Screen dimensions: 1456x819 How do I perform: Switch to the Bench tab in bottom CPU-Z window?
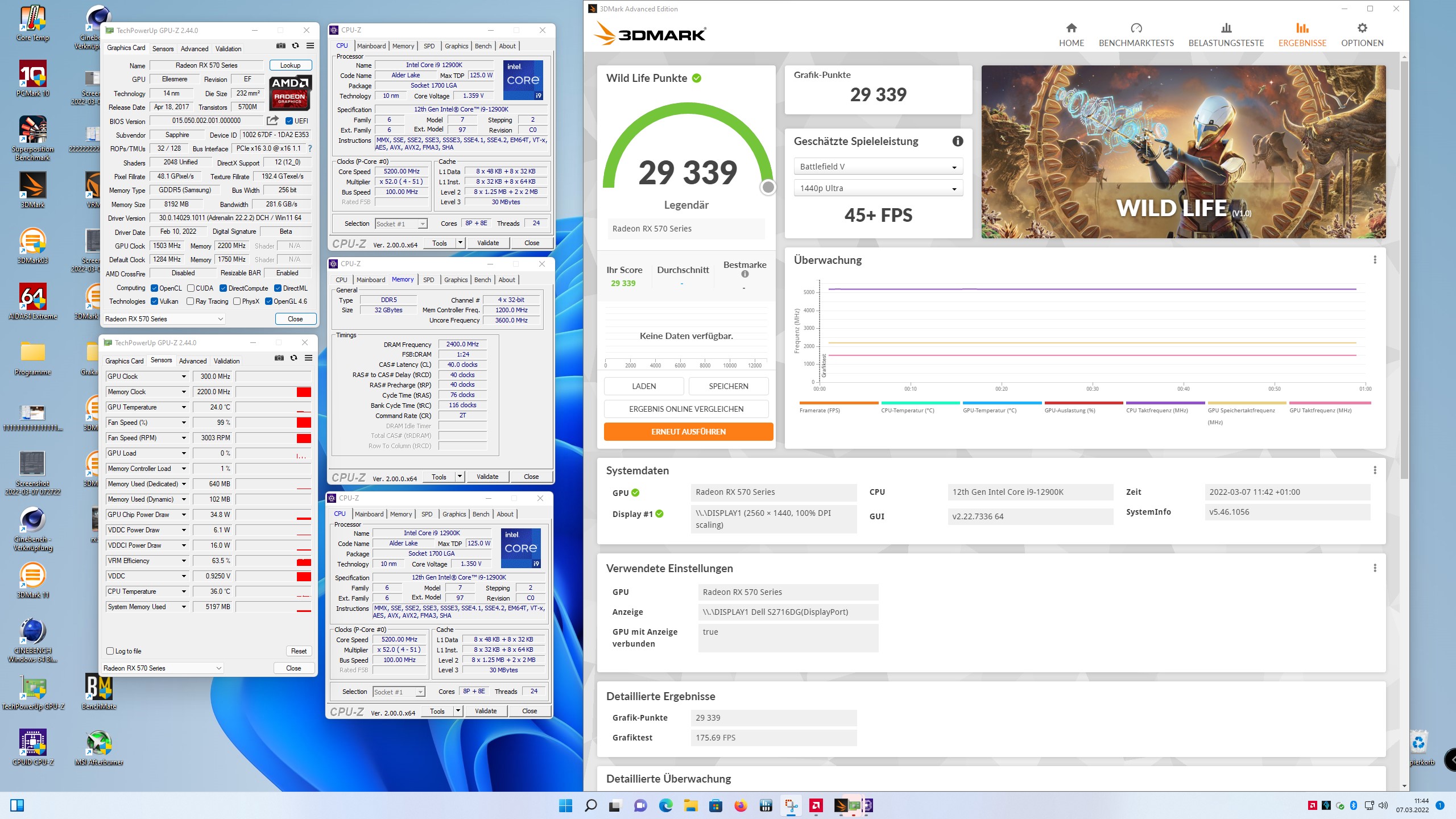(x=481, y=514)
